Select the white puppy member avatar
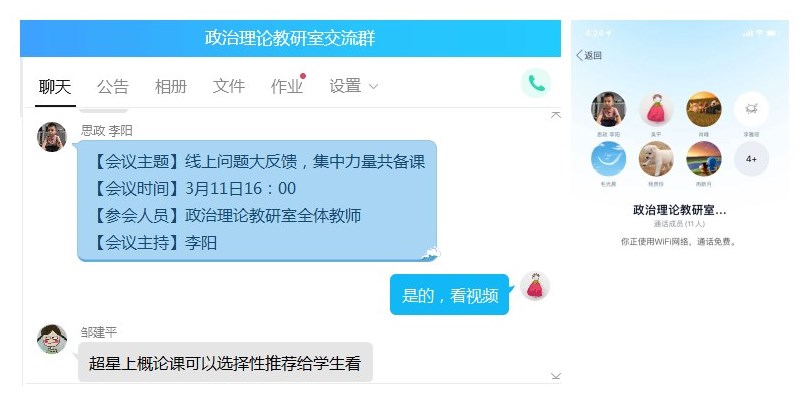Screen dimensions: 809x407 (x=656, y=159)
